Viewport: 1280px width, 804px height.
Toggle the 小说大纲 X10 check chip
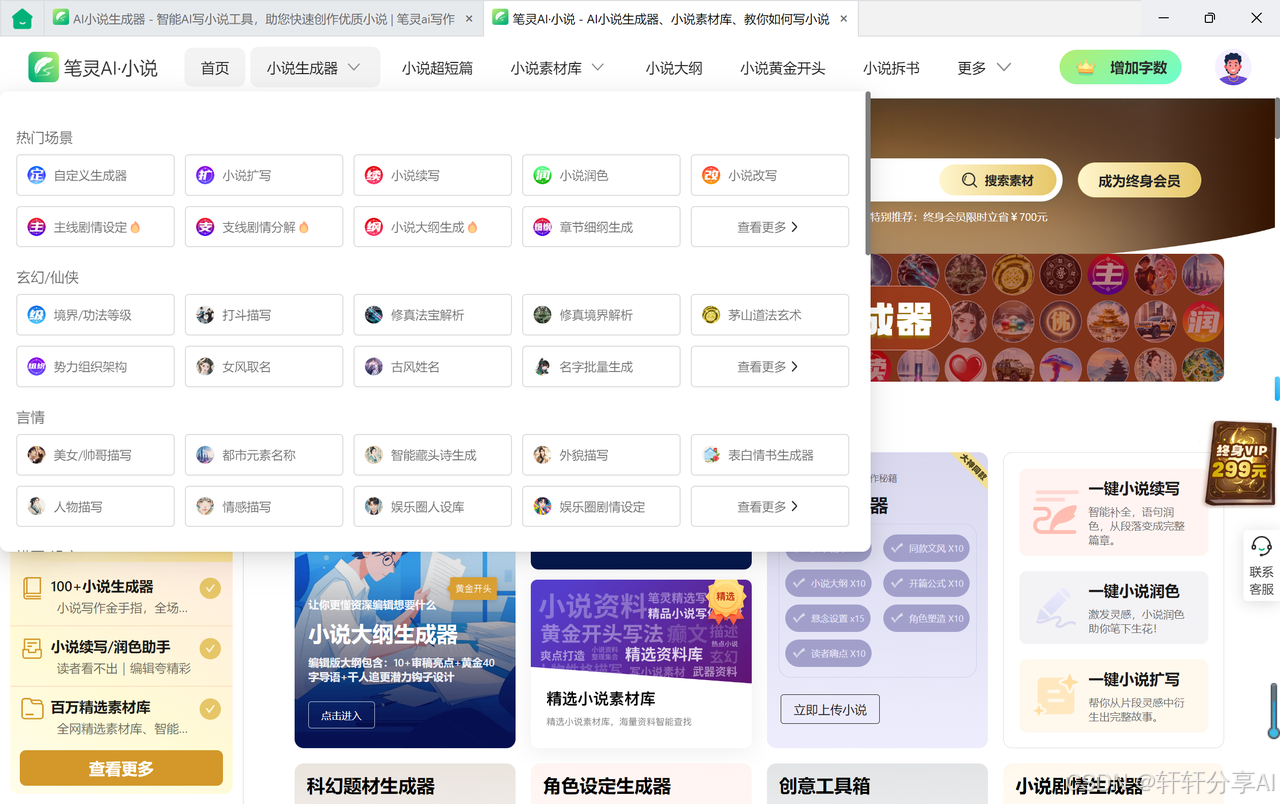[x=827, y=583]
